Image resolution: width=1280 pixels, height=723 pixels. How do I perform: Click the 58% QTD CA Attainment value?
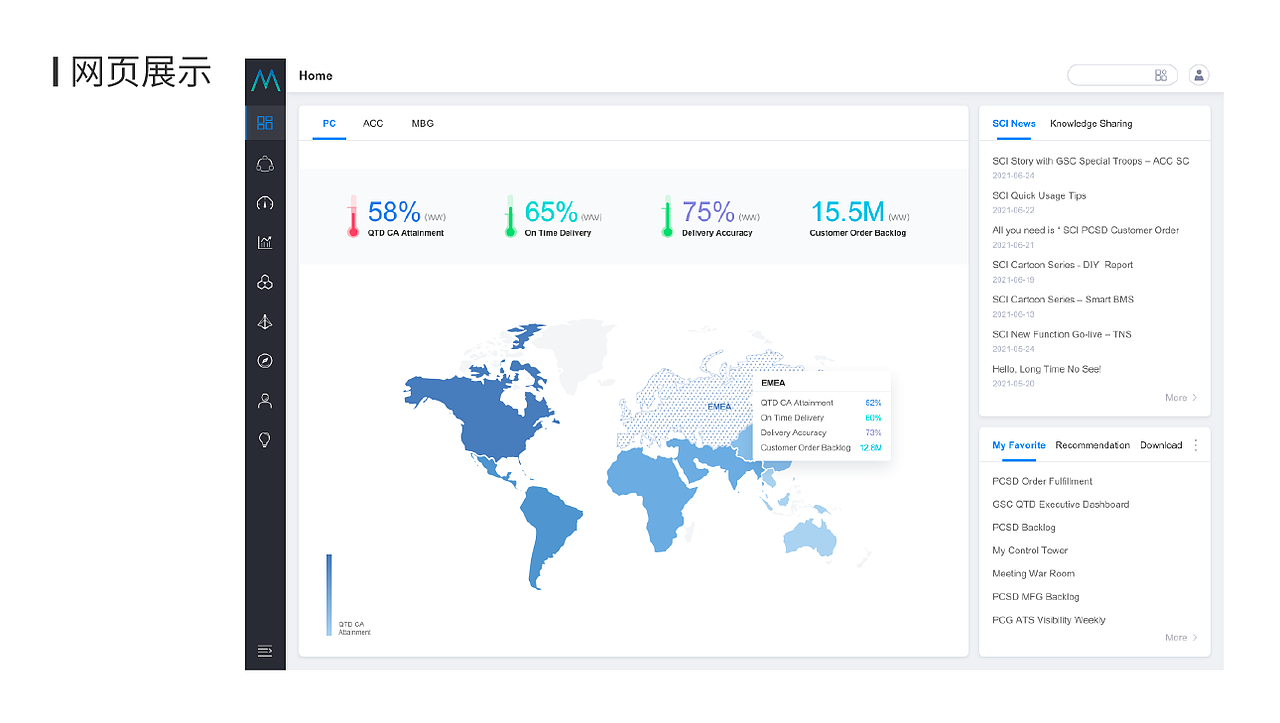[x=394, y=212]
